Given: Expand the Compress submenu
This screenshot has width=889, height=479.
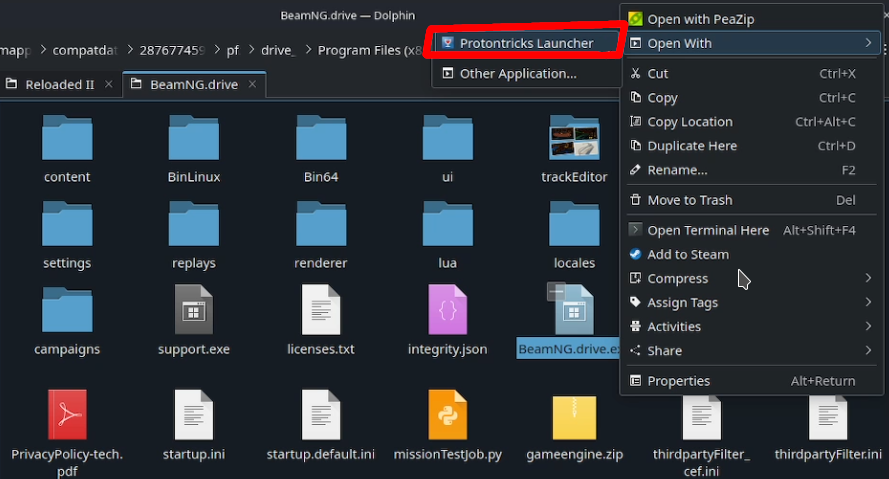Looking at the screenshot, I should 752,278.
